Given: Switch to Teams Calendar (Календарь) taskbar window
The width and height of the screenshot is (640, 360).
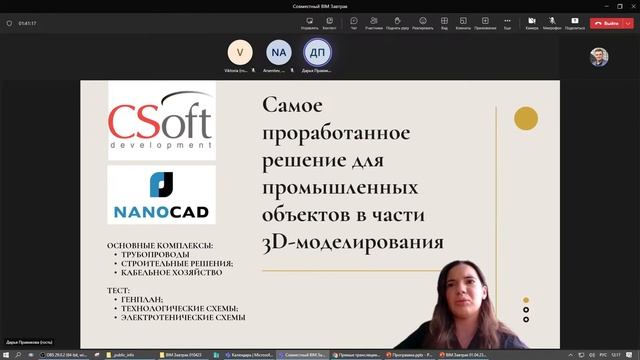Looking at the screenshot, I should pyautogui.click(x=249, y=355).
